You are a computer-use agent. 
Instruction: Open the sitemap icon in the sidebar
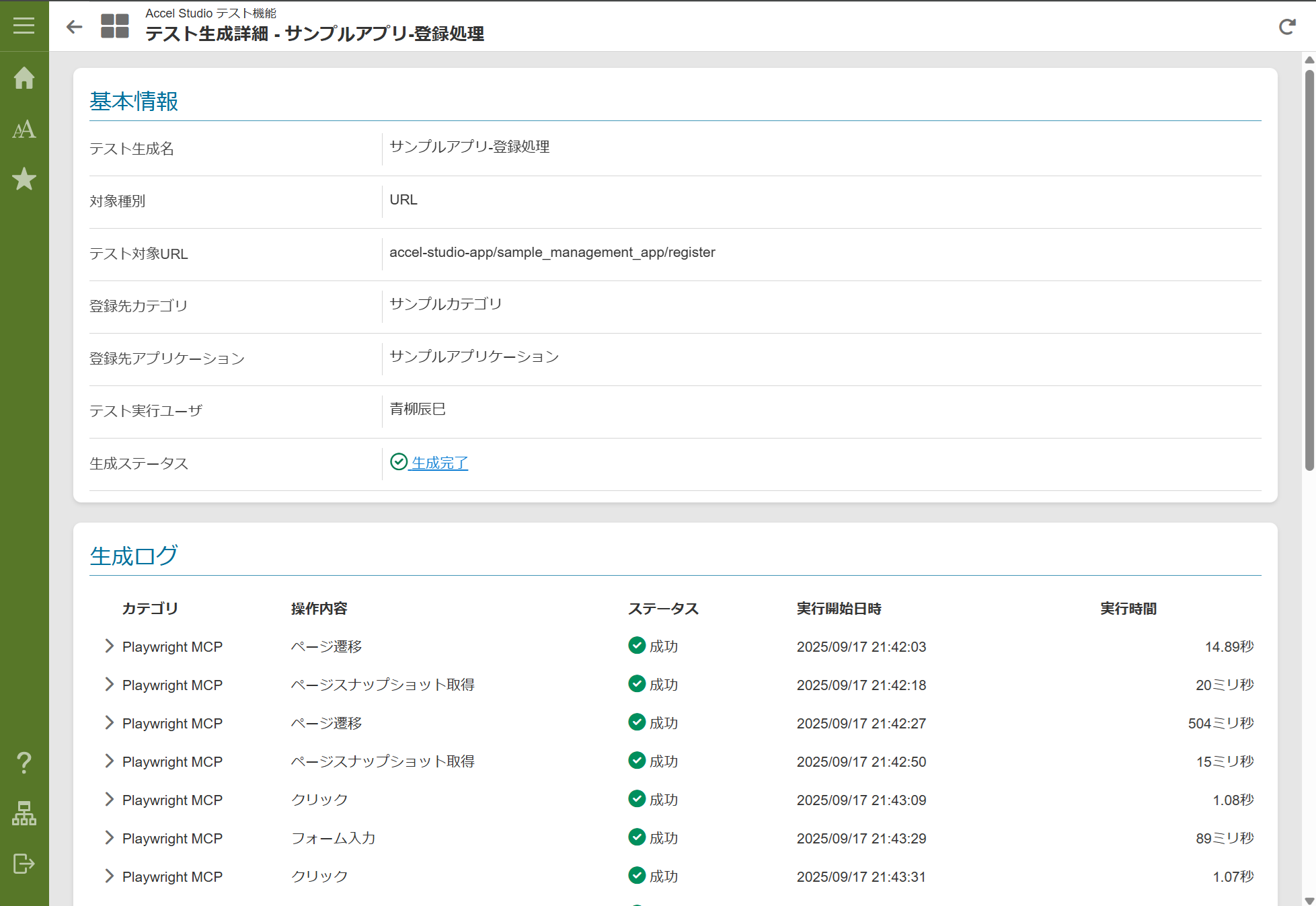pyautogui.click(x=24, y=813)
